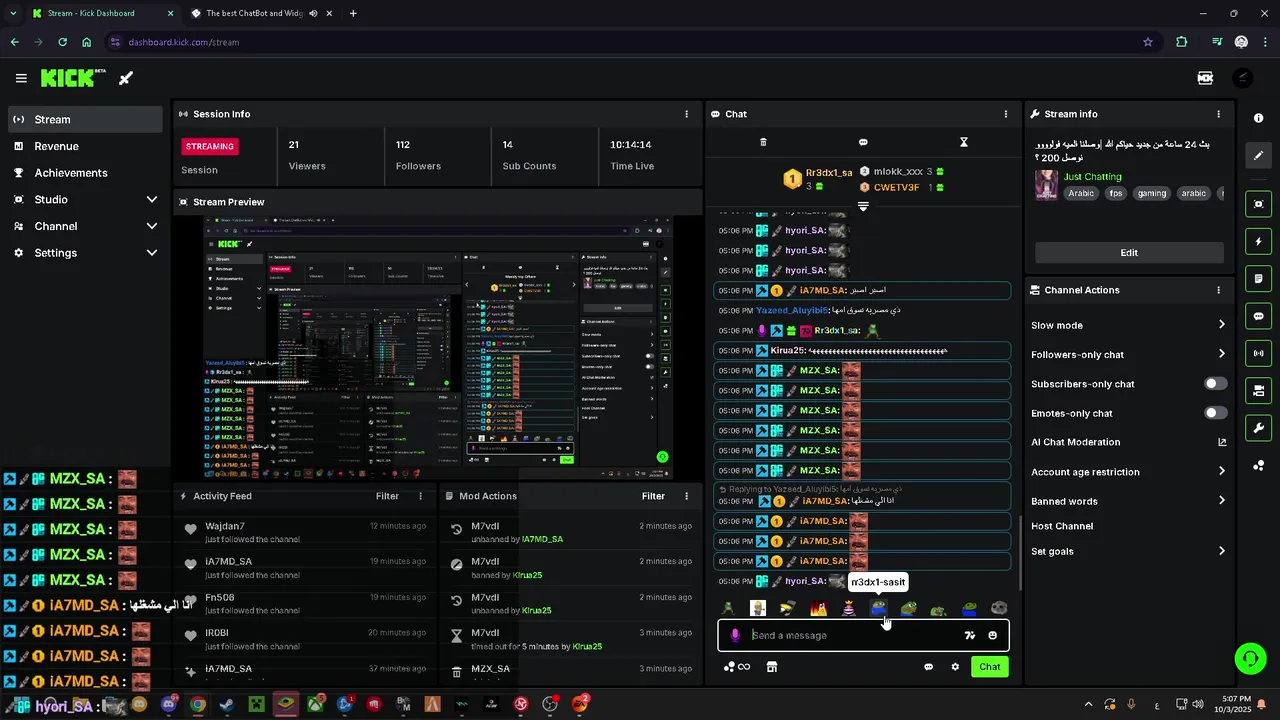Open a new browser tab
This screenshot has height=720, width=1280.
pyautogui.click(x=353, y=14)
